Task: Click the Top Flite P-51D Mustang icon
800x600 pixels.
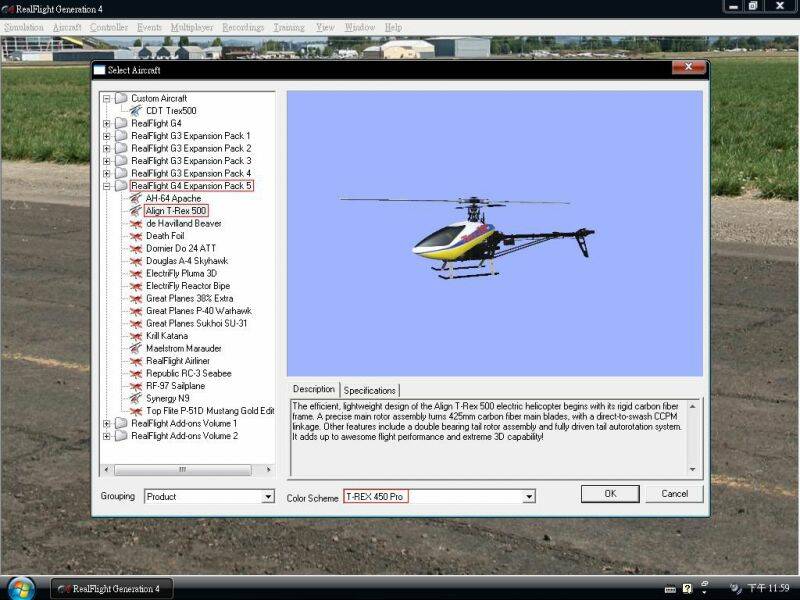Action: click(136, 411)
